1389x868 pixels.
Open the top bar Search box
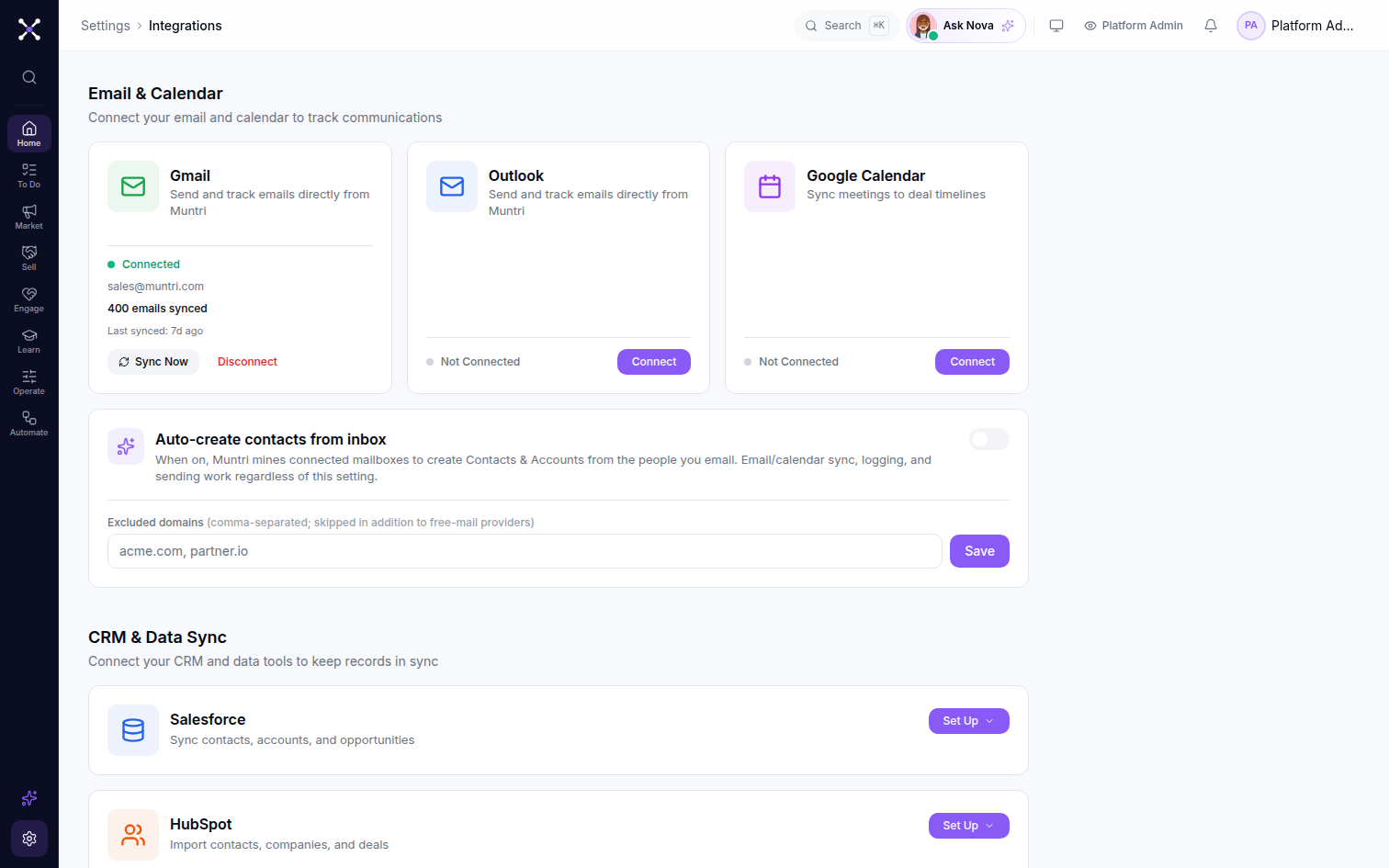point(846,26)
